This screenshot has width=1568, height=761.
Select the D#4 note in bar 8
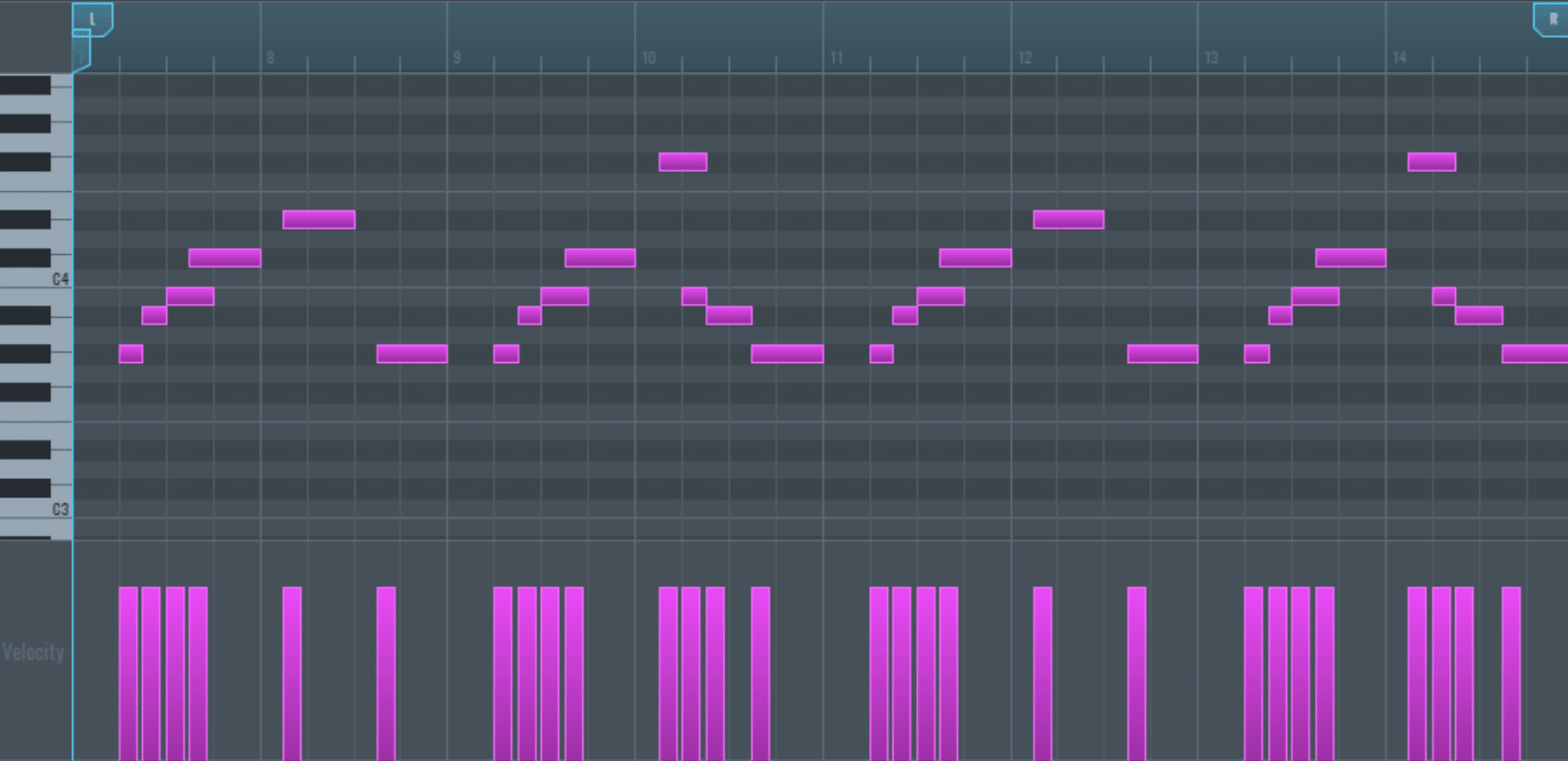click(319, 220)
